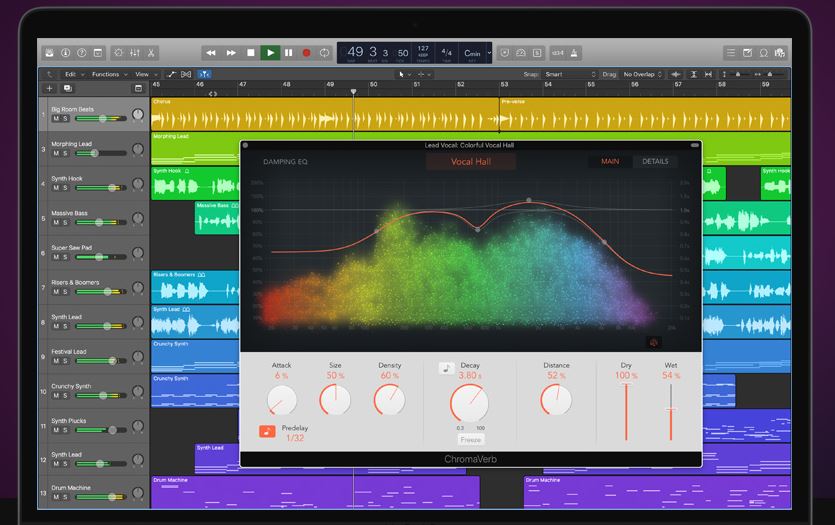
Task: Open the Drag mode No Overlap dropdown
Action: tap(640, 74)
